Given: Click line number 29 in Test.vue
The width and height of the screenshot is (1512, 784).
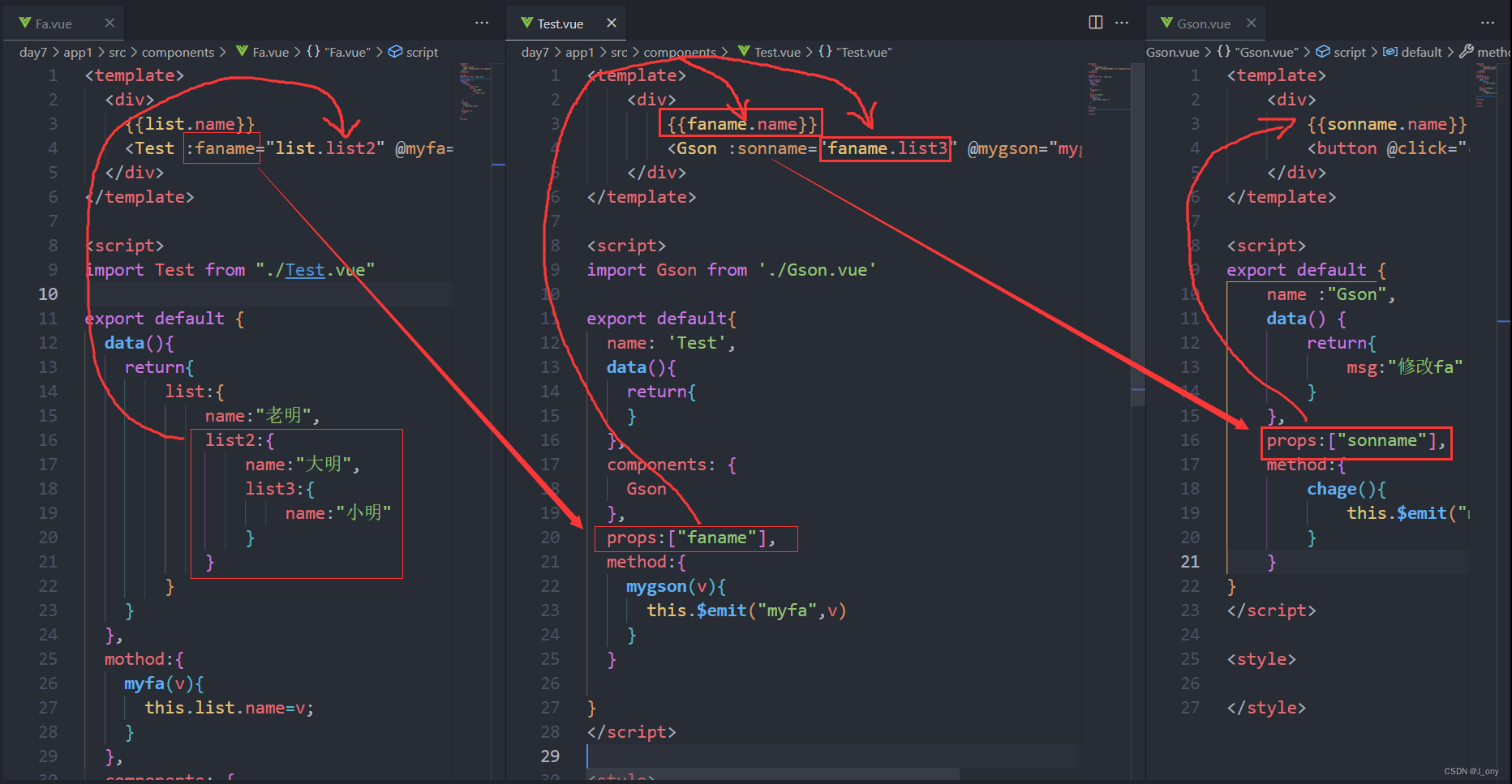Looking at the screenshot, I should click(x=550, y=756).
